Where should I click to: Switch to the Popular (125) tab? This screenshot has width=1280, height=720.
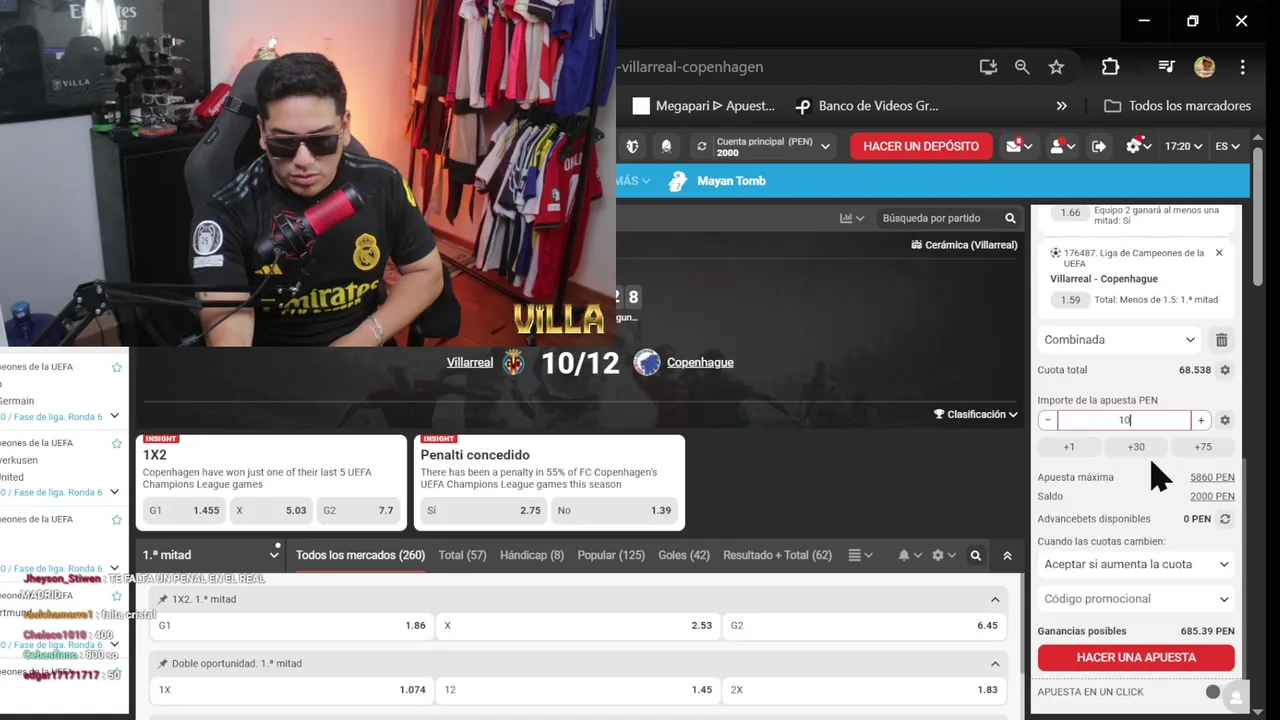point(611,555)
